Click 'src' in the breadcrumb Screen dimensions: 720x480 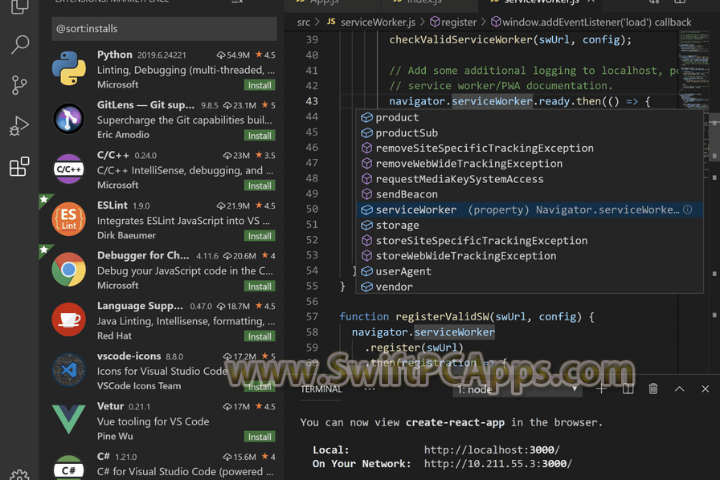(x=303, y=22)
